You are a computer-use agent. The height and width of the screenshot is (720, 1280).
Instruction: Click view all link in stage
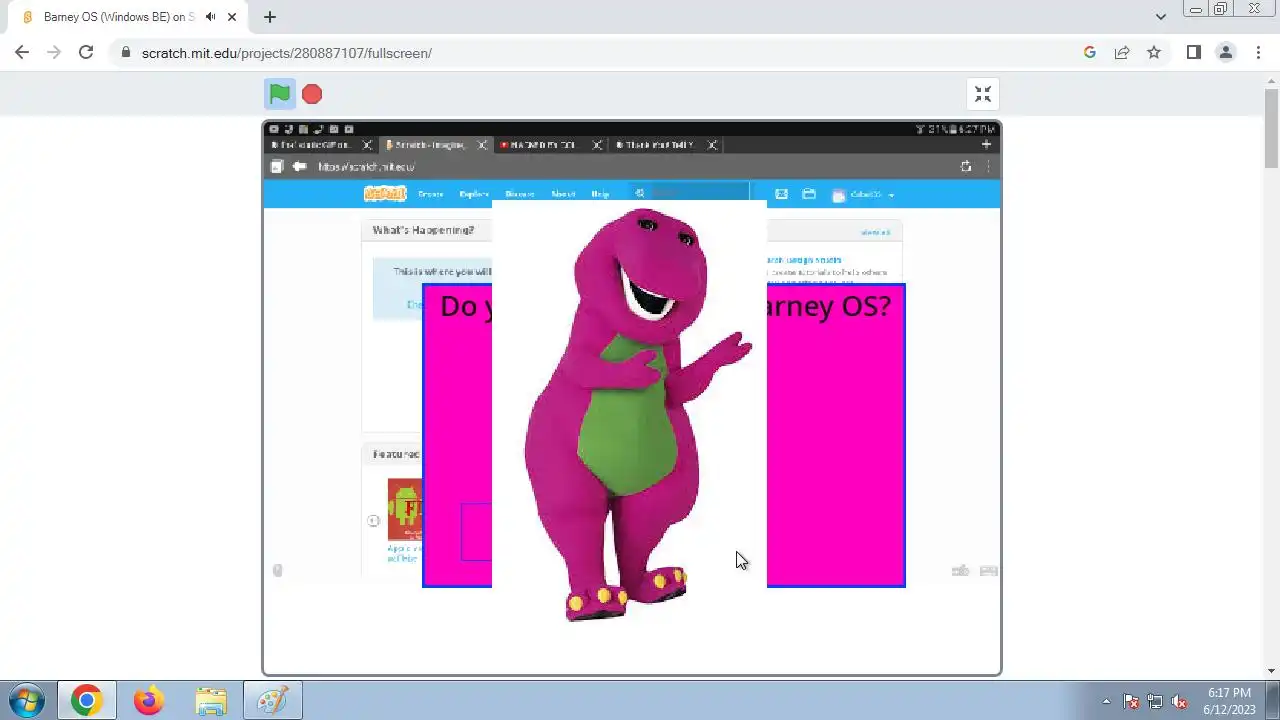(875, 232)
